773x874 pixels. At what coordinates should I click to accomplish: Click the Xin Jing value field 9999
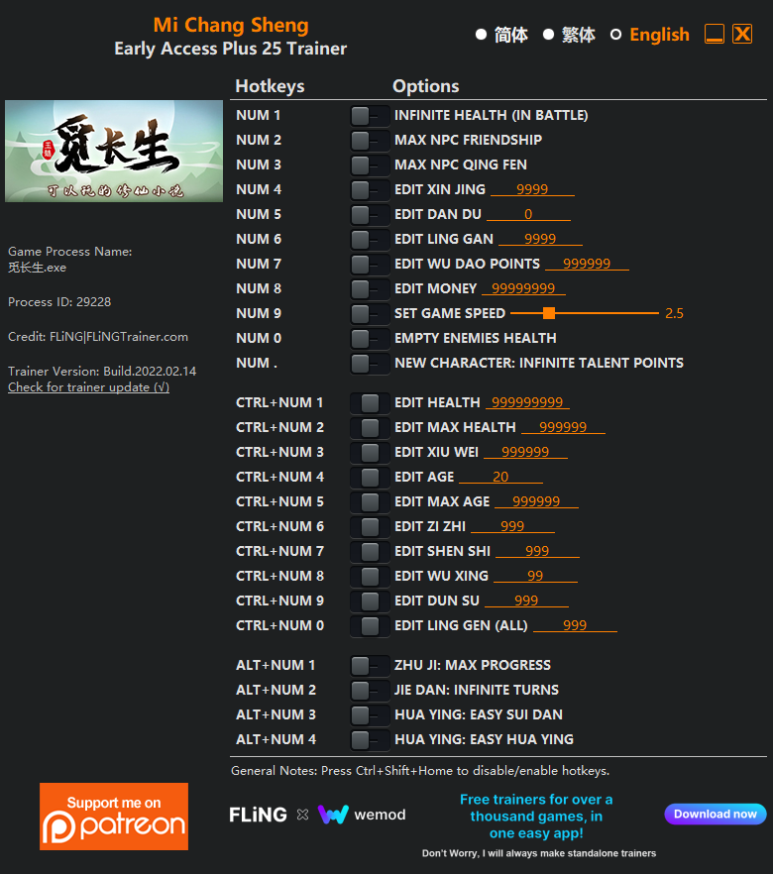(x=532, y=190)
